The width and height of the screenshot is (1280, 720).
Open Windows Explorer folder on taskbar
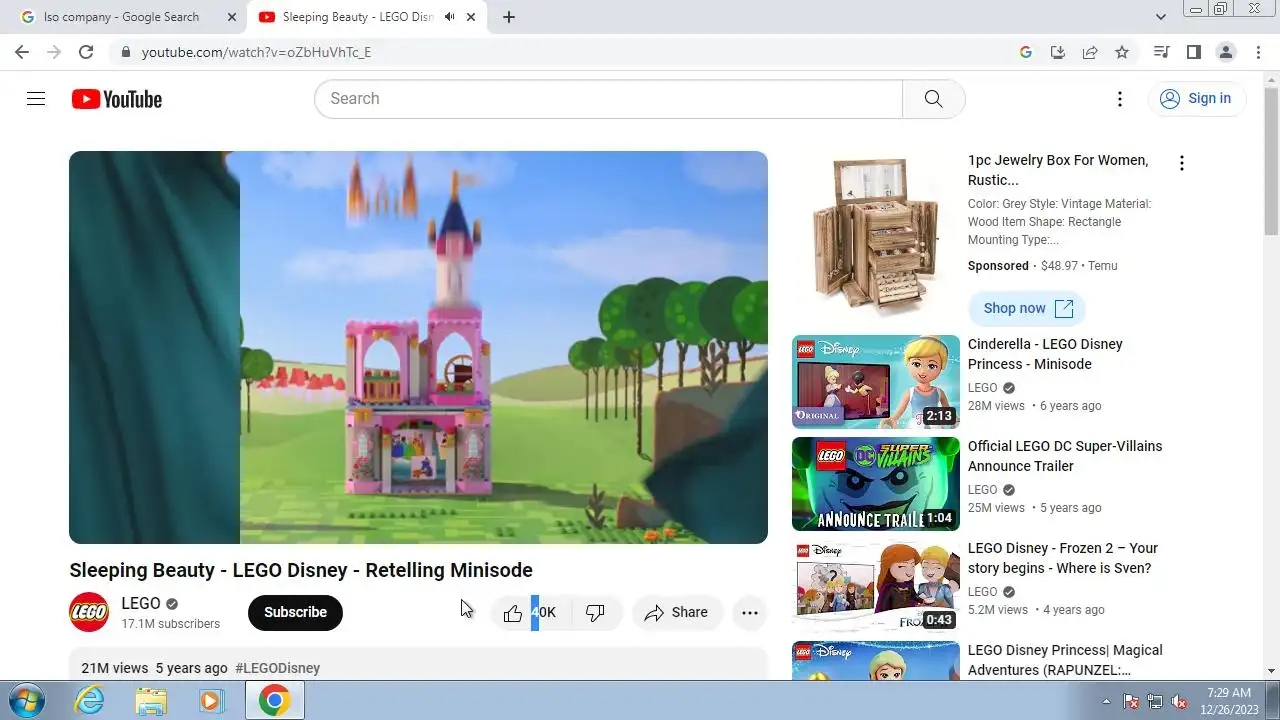151,700
